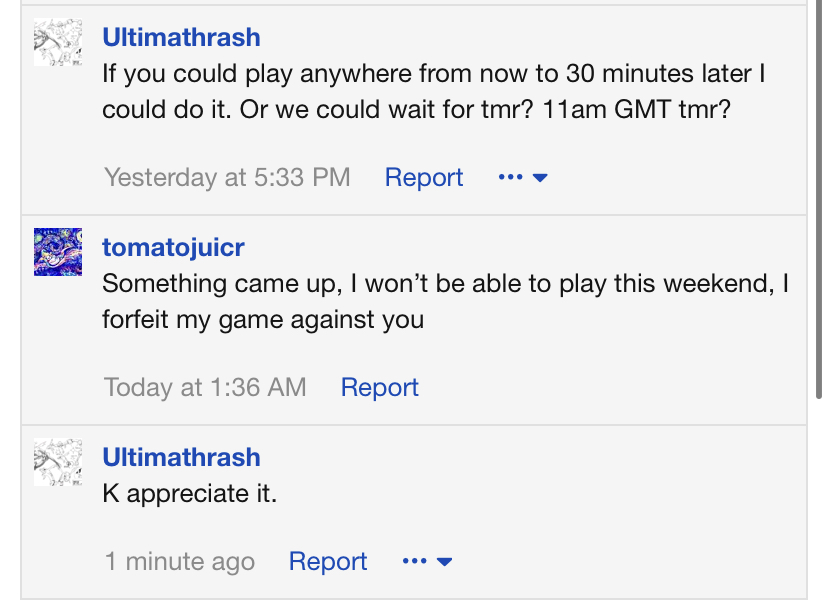Click the three dots under 'K appreciate it.'
Viewport: 828px width, 600px height.
point(414,562)
